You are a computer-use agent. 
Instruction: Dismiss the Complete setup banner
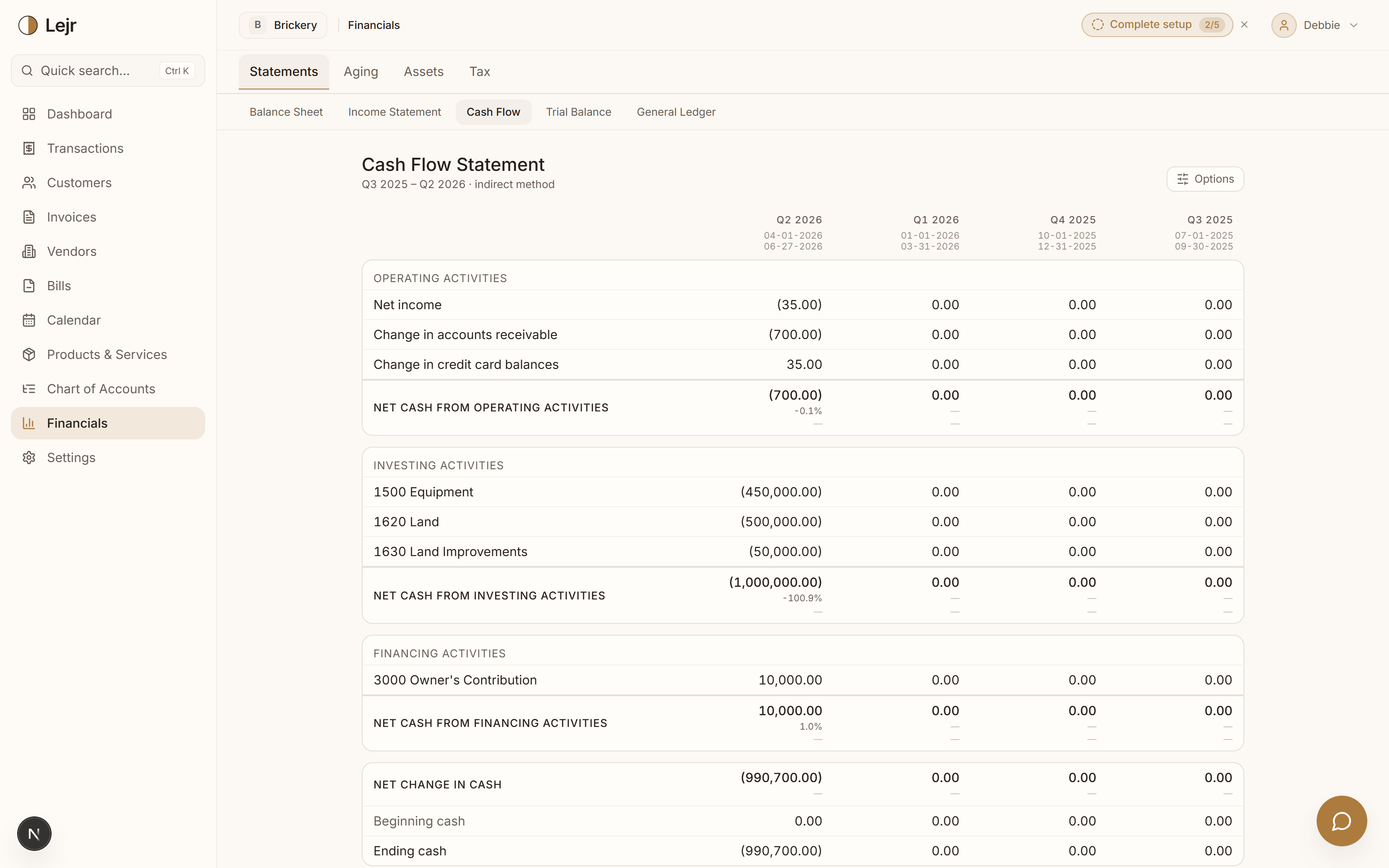click(x=1244, y=25)
